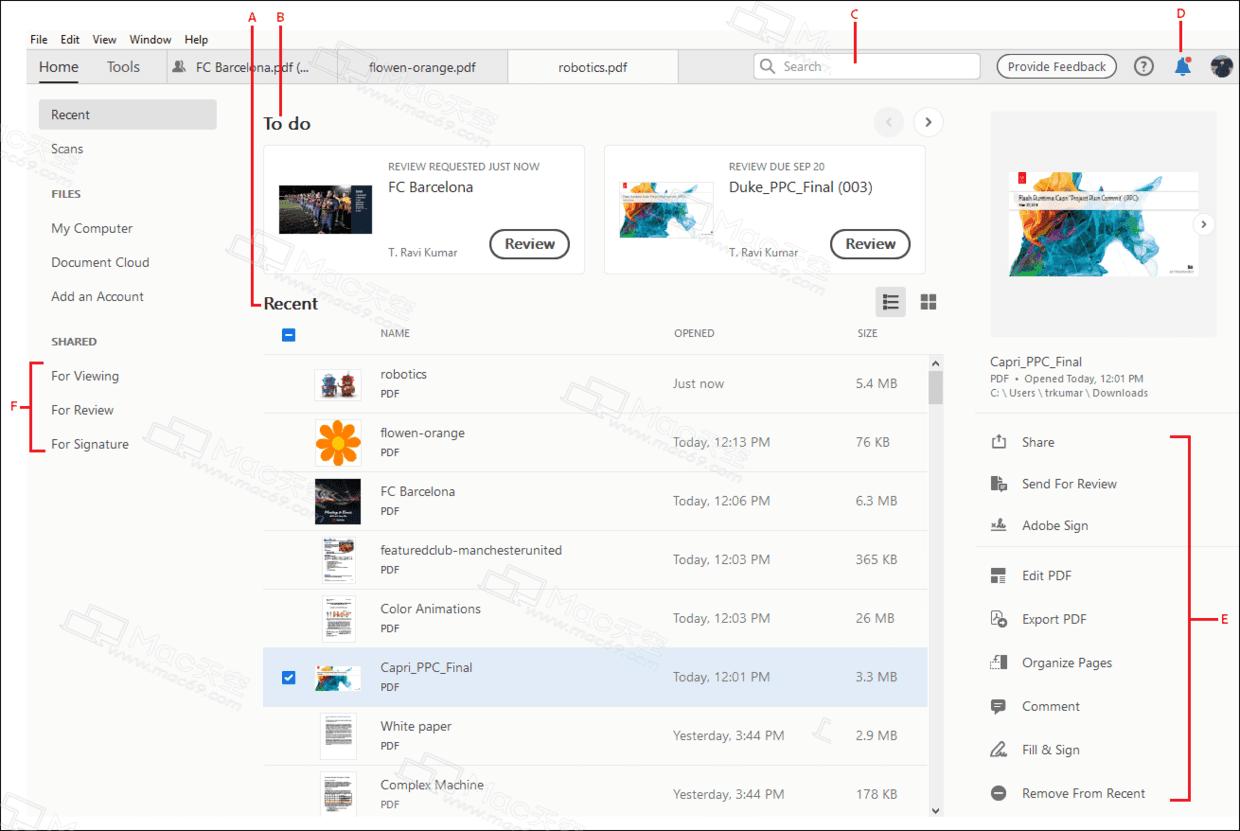This screenshot has height=831, width=1240.
Task: Open the Edit PDF tool
Action: (997, 575)
